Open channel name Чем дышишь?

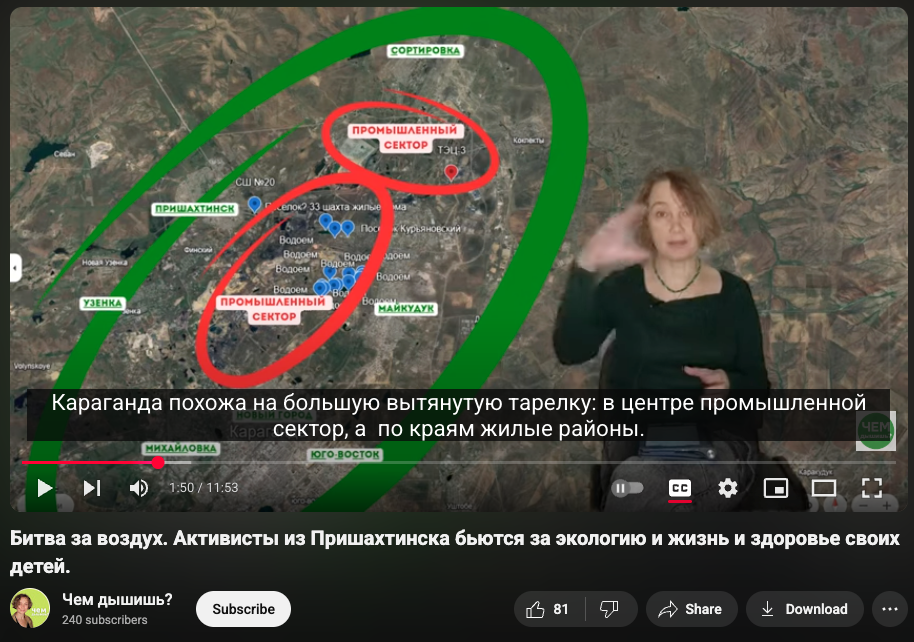click(x=117, y=599)
